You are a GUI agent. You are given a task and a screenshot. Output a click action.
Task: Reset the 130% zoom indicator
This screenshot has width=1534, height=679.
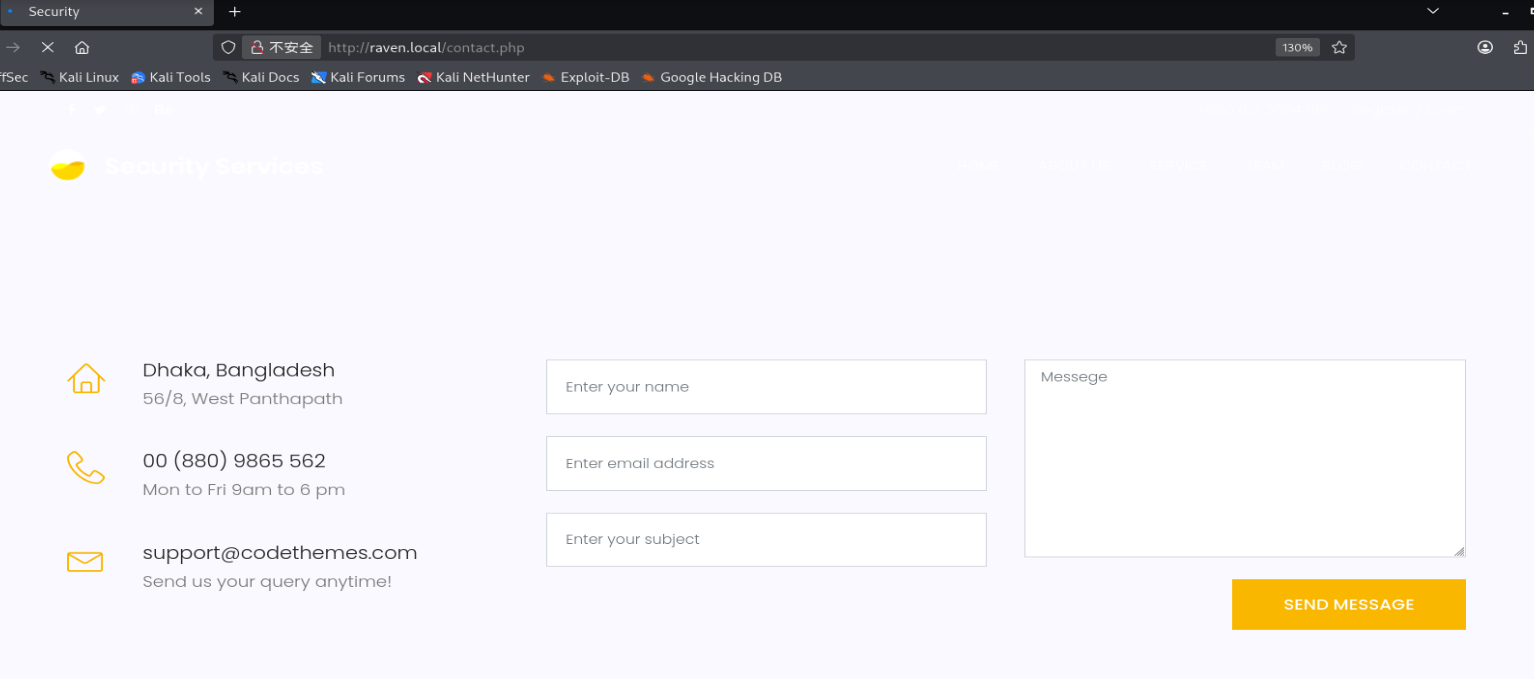[x=1297, y=47]
